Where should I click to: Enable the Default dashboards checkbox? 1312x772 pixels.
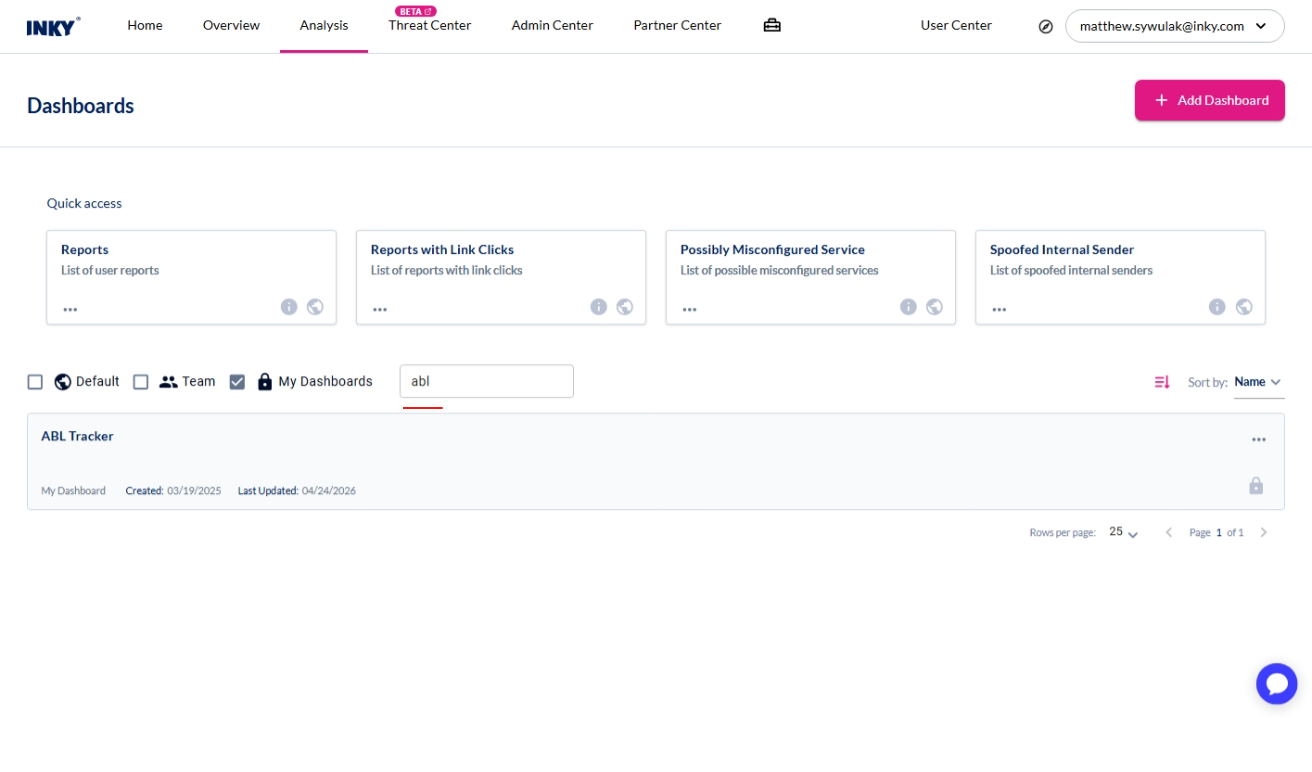tap(35, 382)
